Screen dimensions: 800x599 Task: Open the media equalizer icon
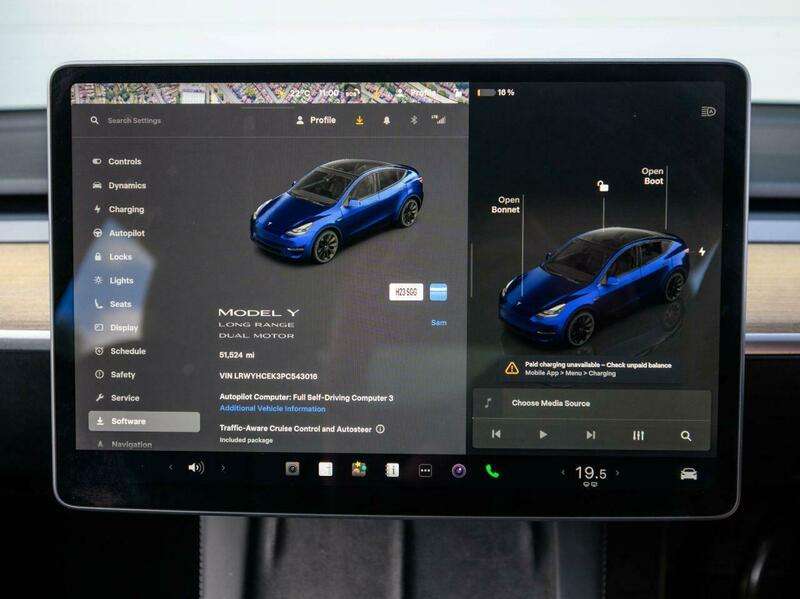(x=638, y=435)
